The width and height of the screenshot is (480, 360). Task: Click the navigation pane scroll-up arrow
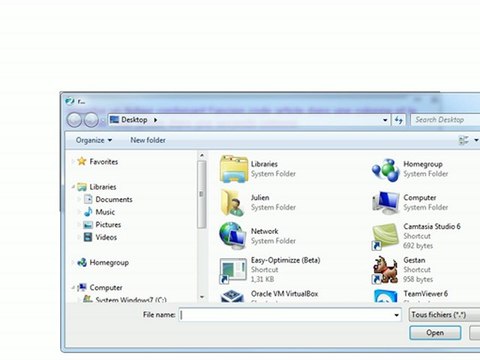point(202,155)
